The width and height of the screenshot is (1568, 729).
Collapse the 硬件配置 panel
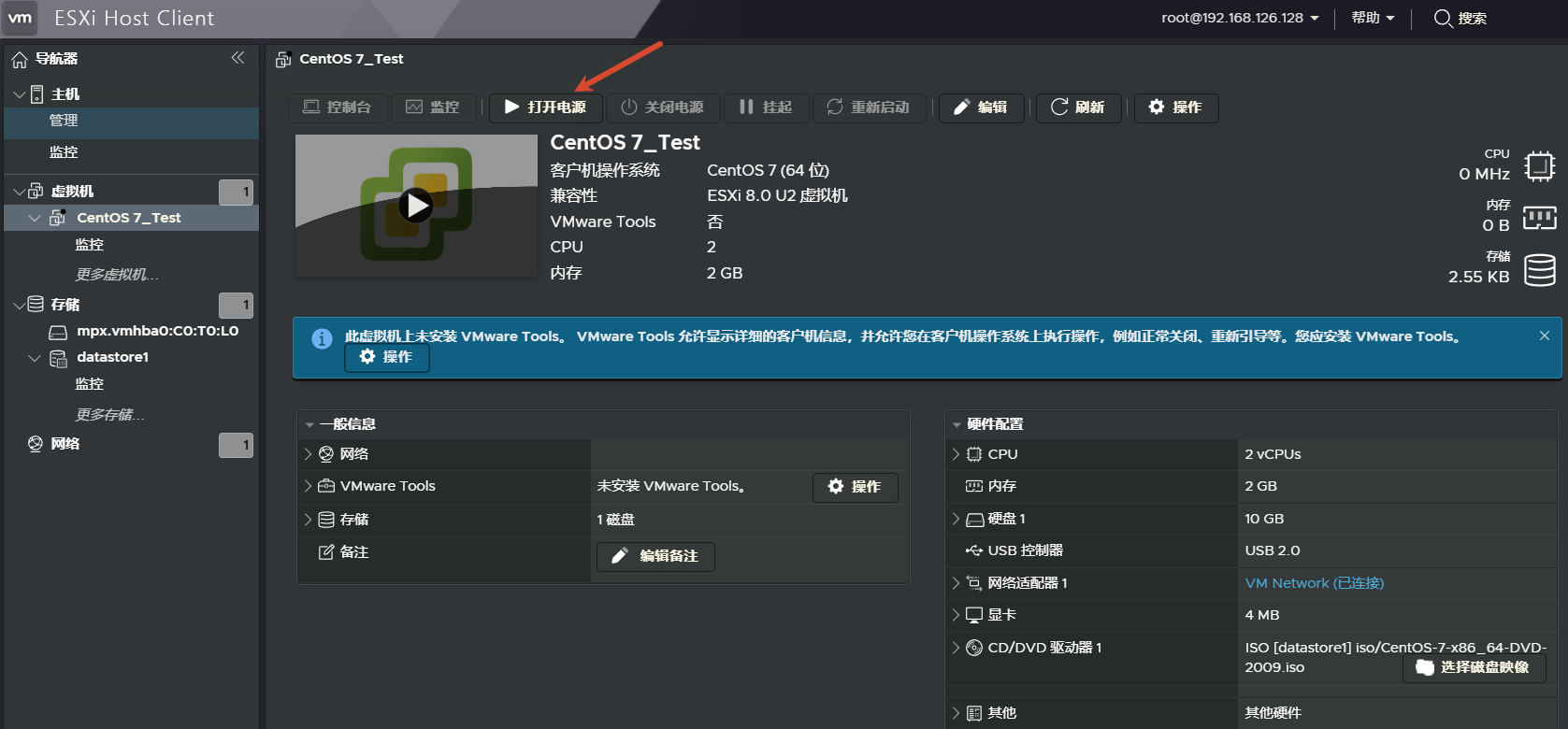[957, 424]
